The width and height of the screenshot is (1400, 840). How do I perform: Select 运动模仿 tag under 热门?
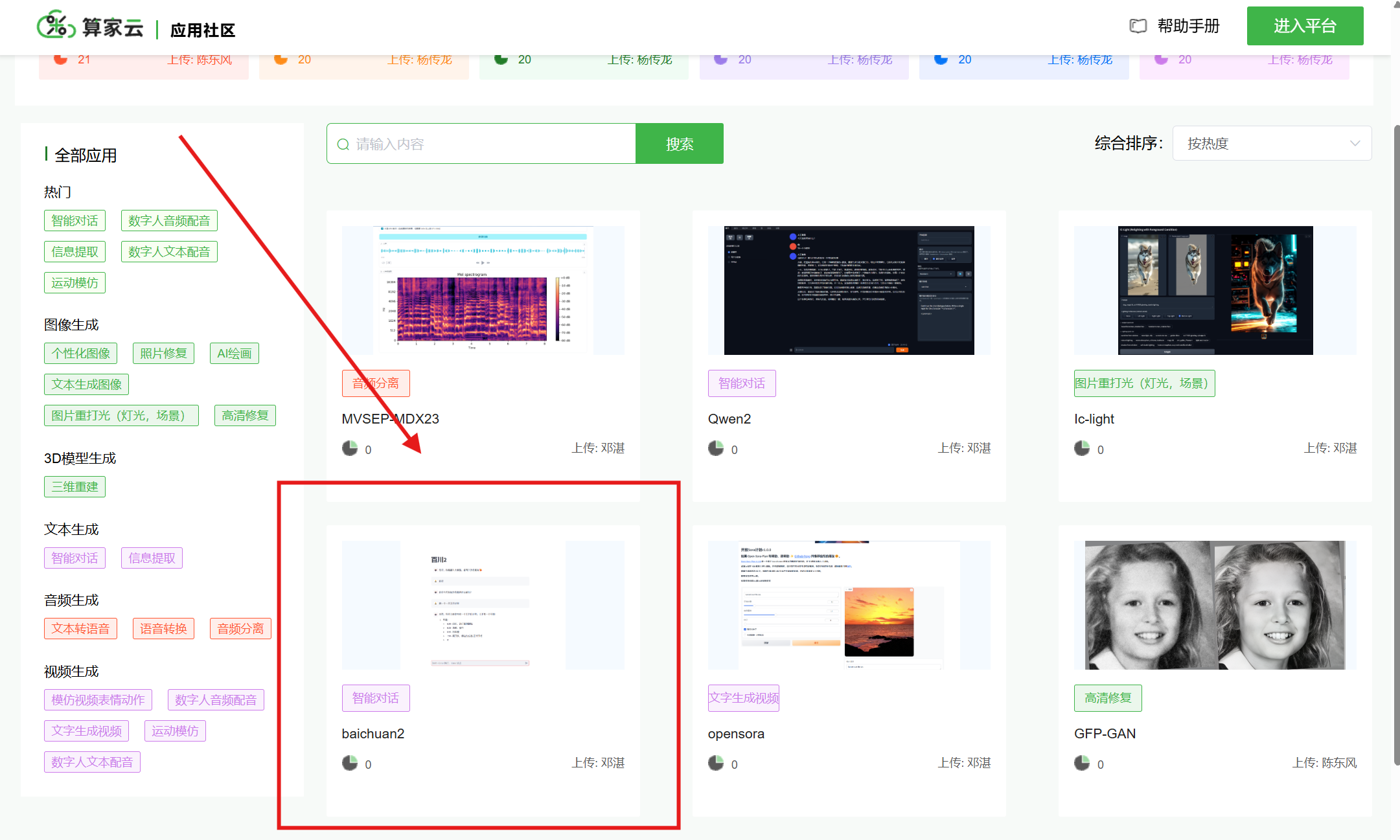(75, 283)
